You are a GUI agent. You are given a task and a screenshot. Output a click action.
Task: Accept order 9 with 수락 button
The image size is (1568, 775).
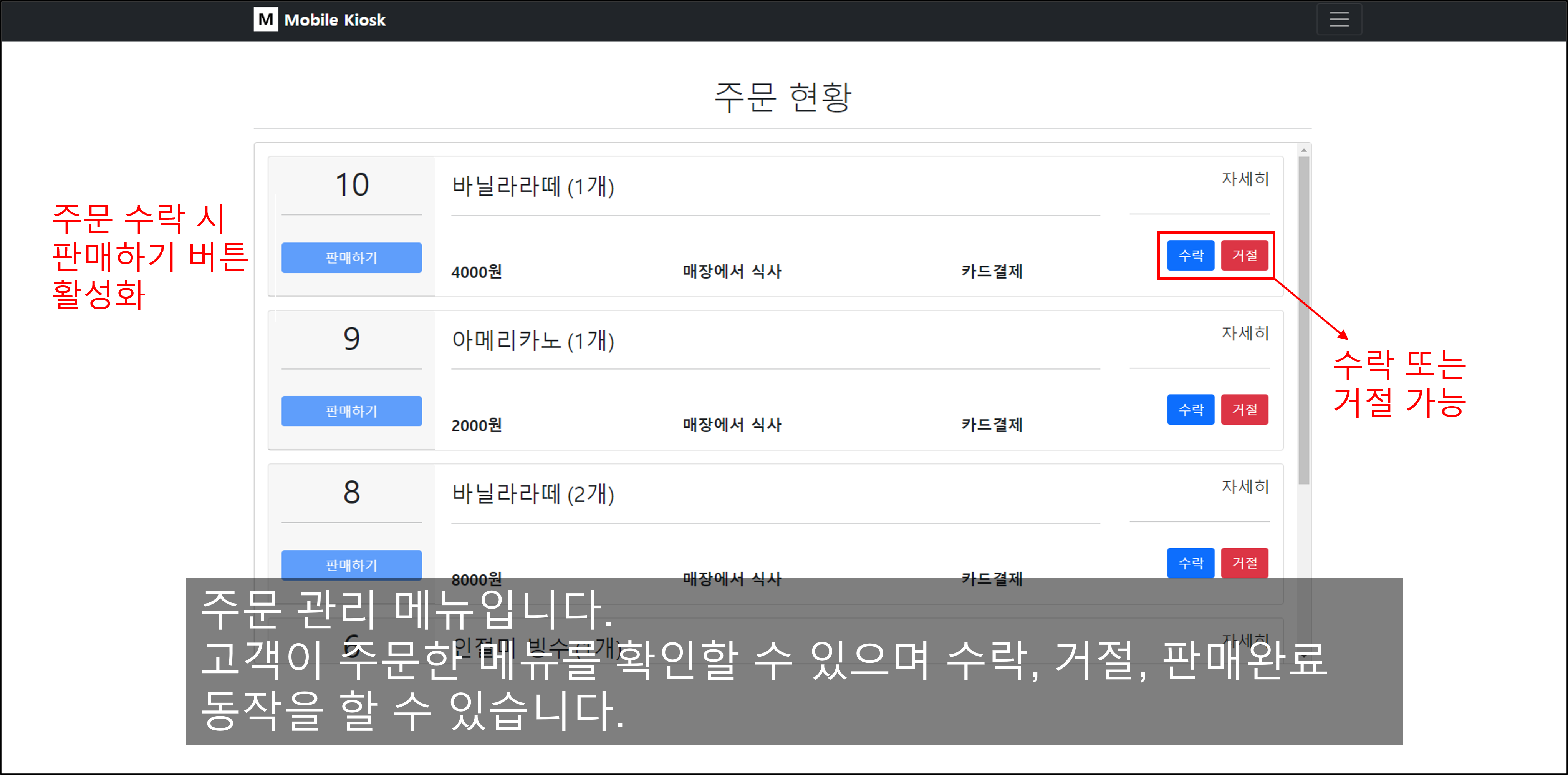pos(1190,409)
